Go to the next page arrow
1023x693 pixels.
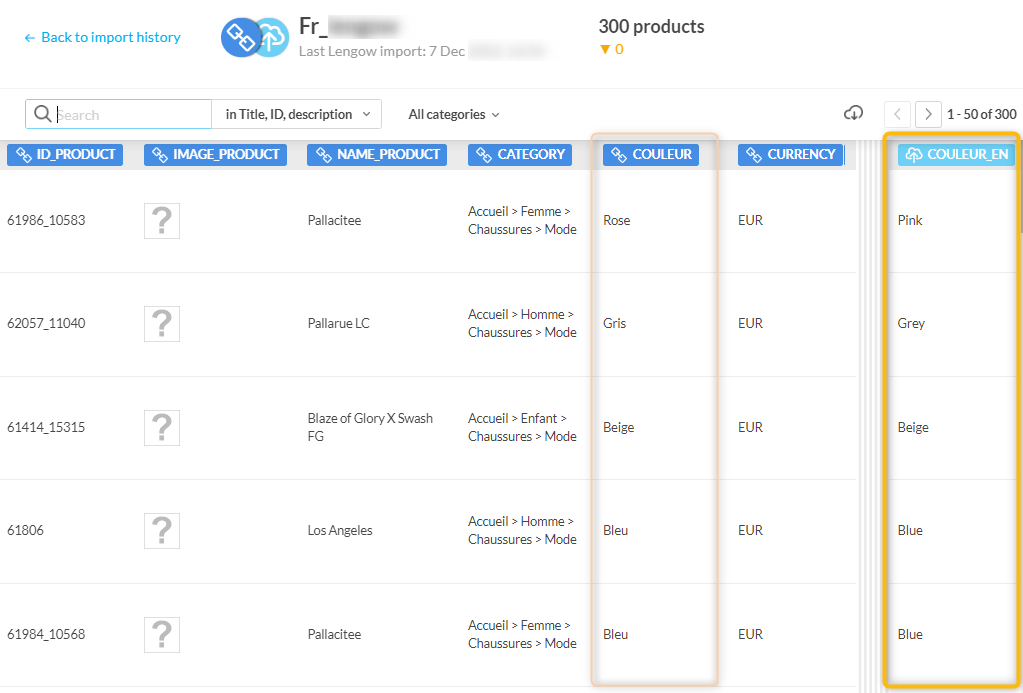928,114
